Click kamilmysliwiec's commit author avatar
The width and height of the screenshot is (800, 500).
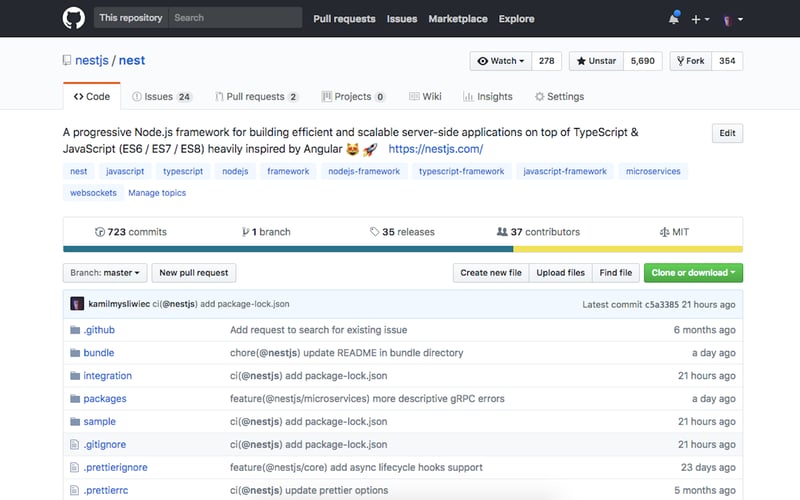(x=77, y=304)
